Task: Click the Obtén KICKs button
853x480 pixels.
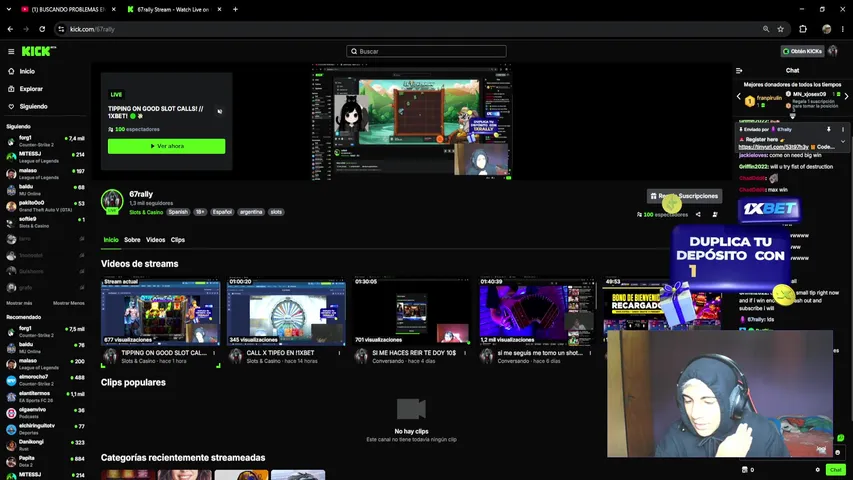Action: click(x=802, y=51)
